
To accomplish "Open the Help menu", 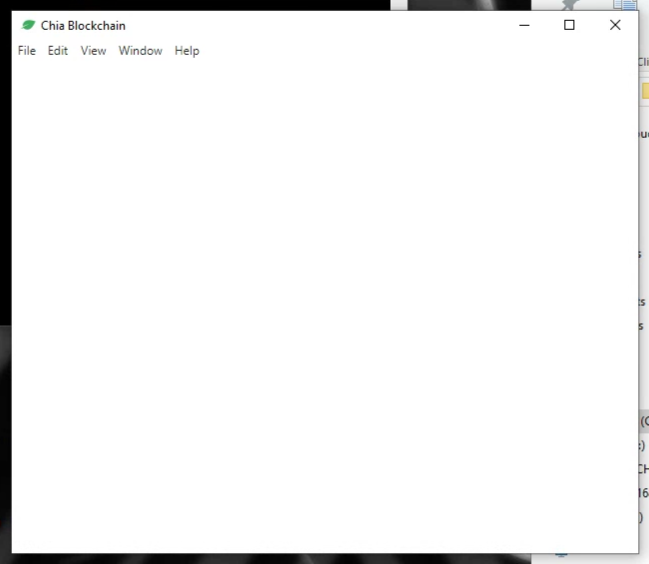I will (x=187, y=50).
